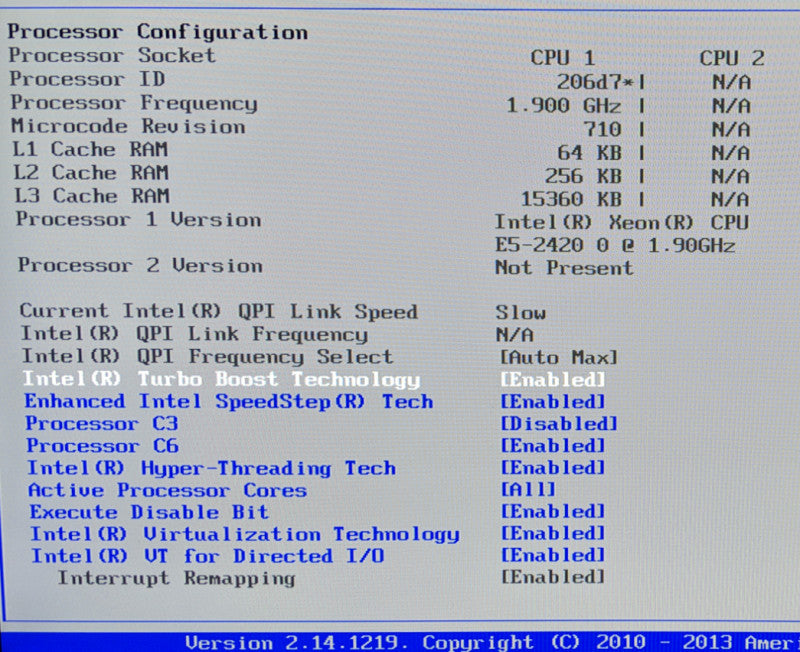The height and width of the screenshot is (652, 800).
Task: Click the 64 KB cache value
Action: point(590,153)
